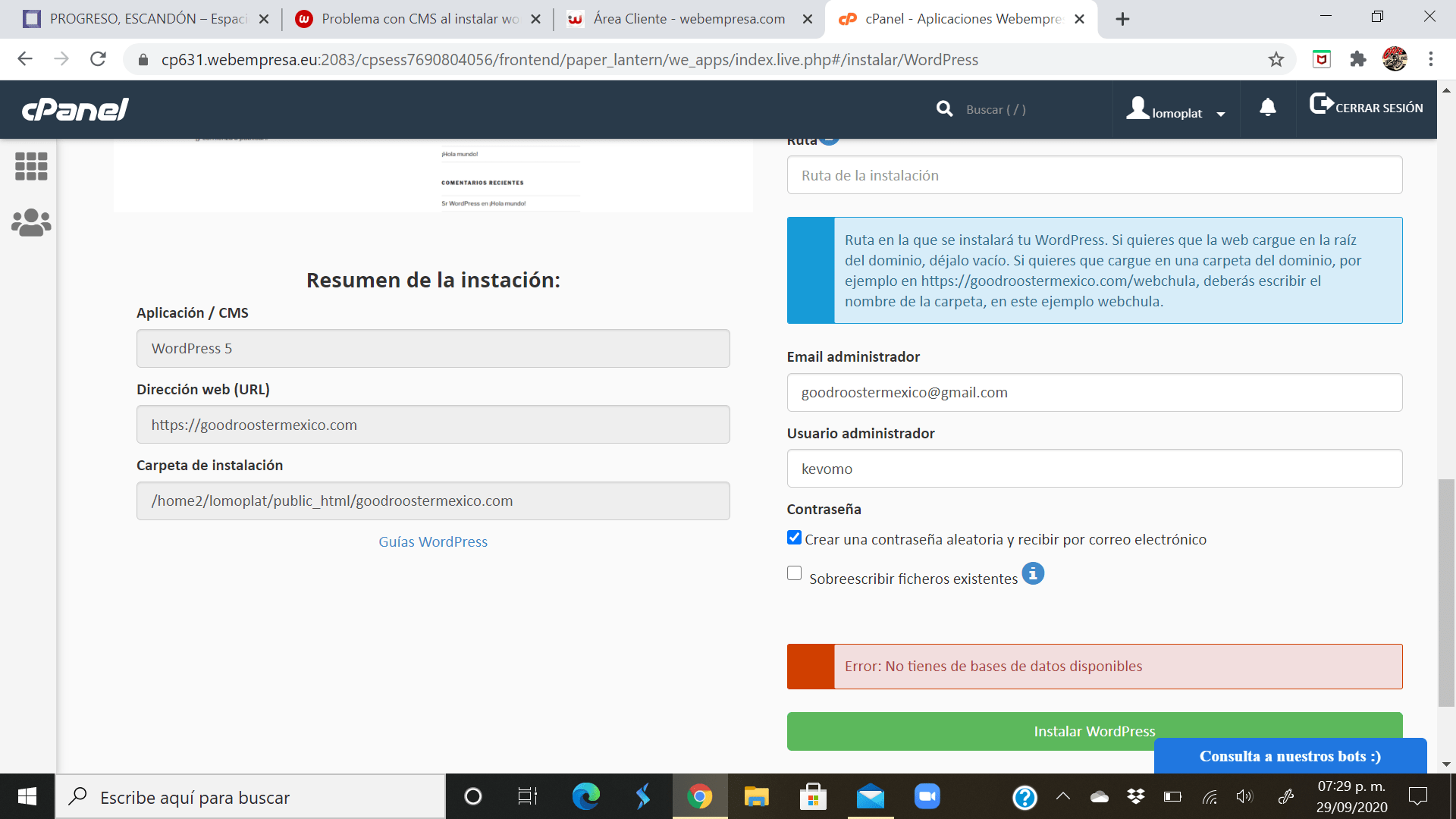Click the Cortana circle icon
Viewport: 1456px width, 819px height.
(x=472, y=796)
